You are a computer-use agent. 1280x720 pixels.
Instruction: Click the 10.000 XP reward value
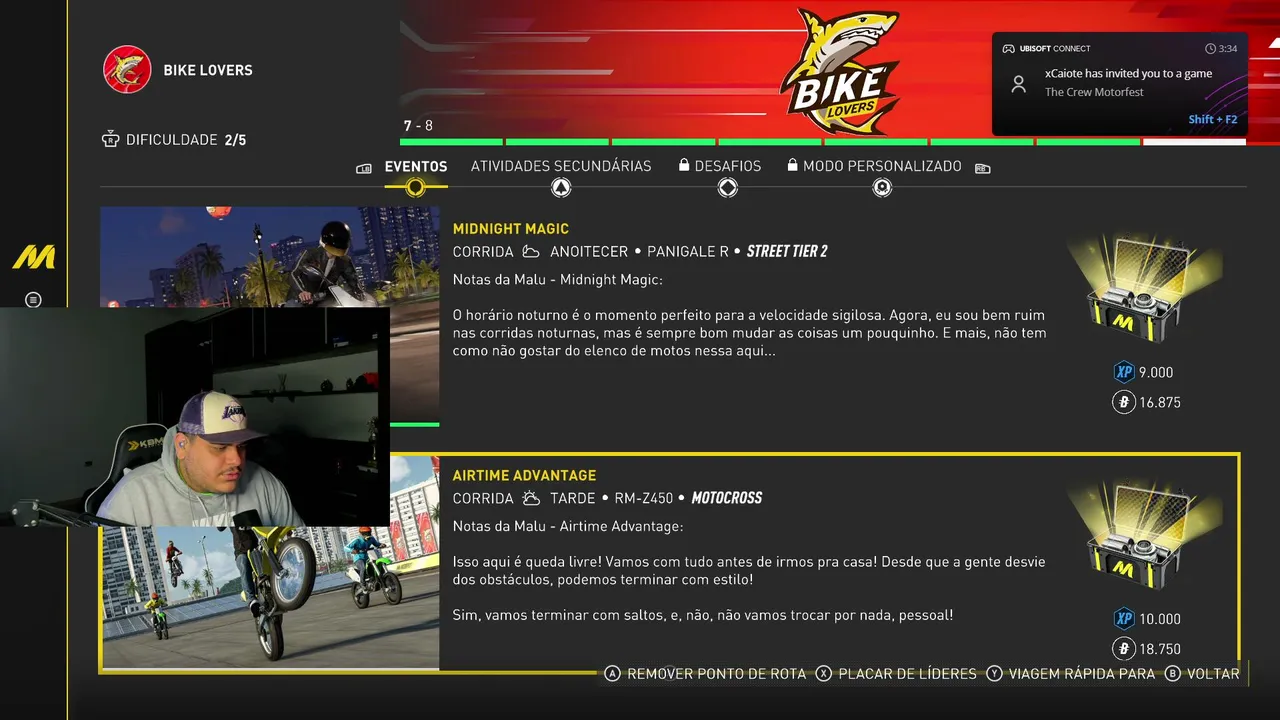1160,618
